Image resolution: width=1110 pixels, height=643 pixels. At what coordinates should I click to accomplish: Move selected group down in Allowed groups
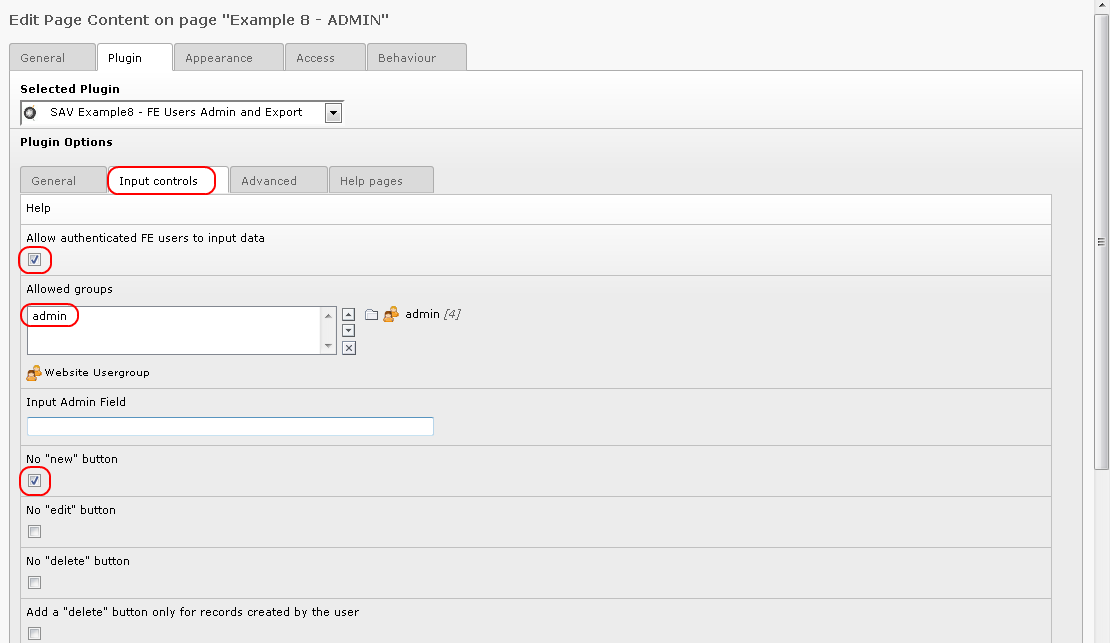(x=348, y=331)
